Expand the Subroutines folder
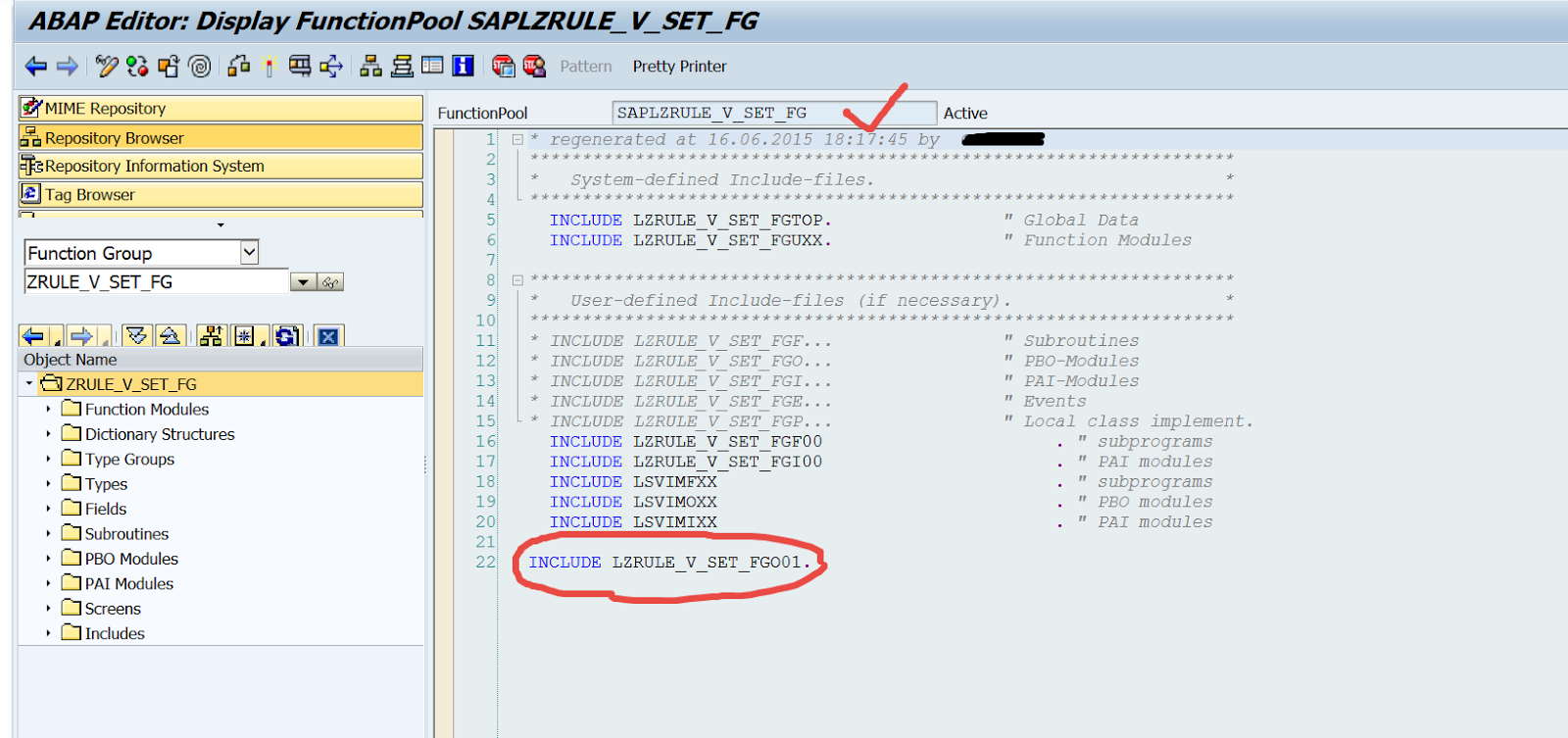Viewport: 1568px width, 738px height. (x=48, y=533)
